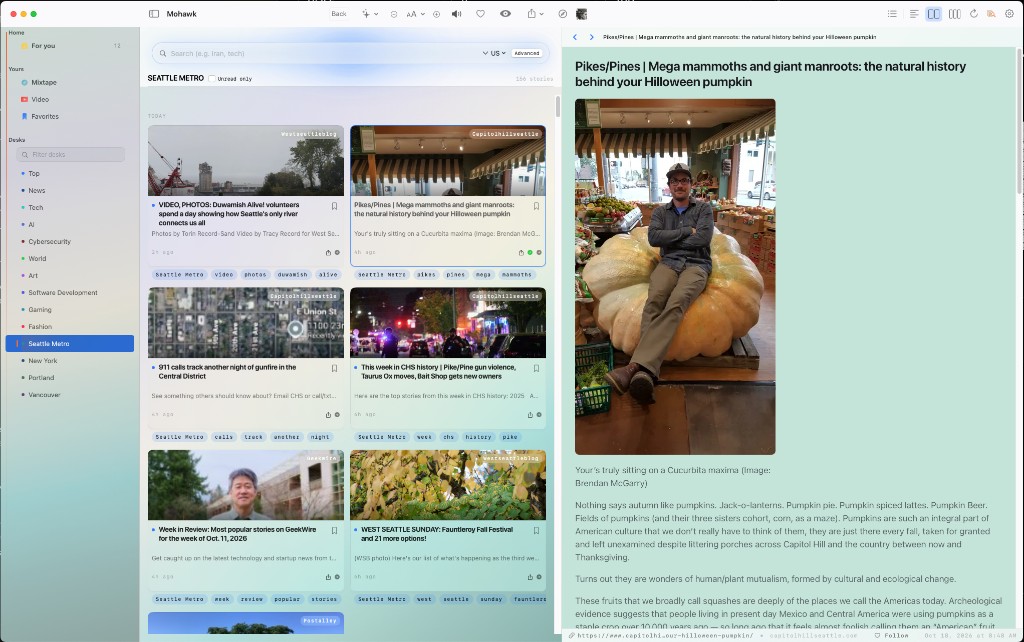Click the Follow button in status bar

pyautogui.click(x=892, y=635)
